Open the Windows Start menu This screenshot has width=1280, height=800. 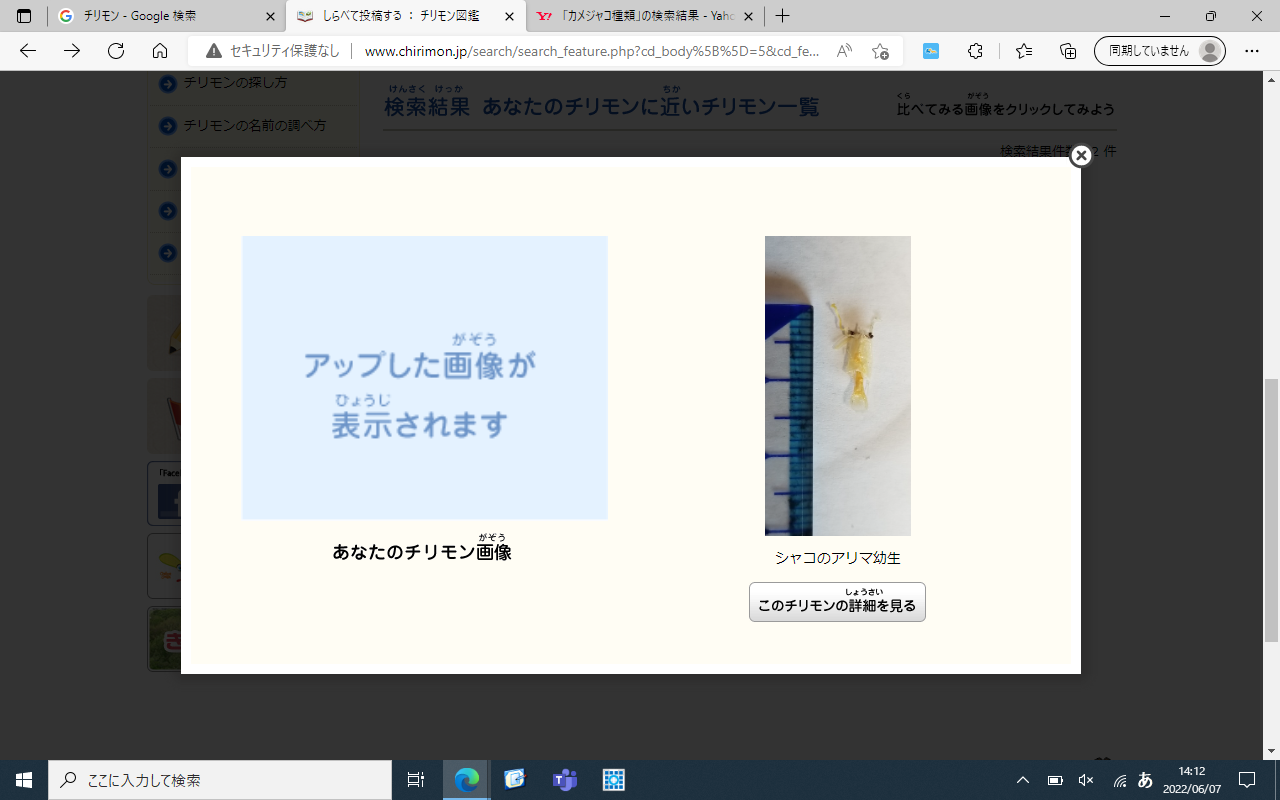(24, 780)
